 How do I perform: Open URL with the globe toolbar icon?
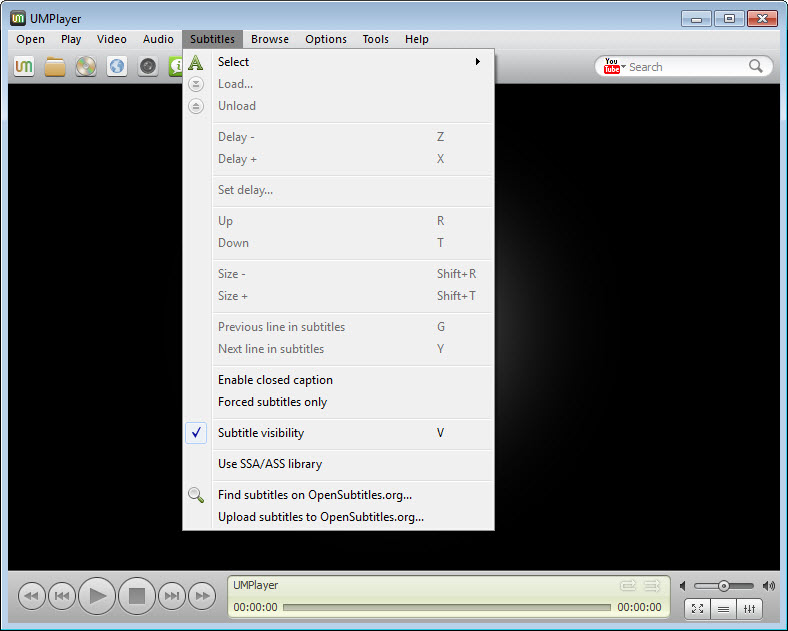point(117,66)
